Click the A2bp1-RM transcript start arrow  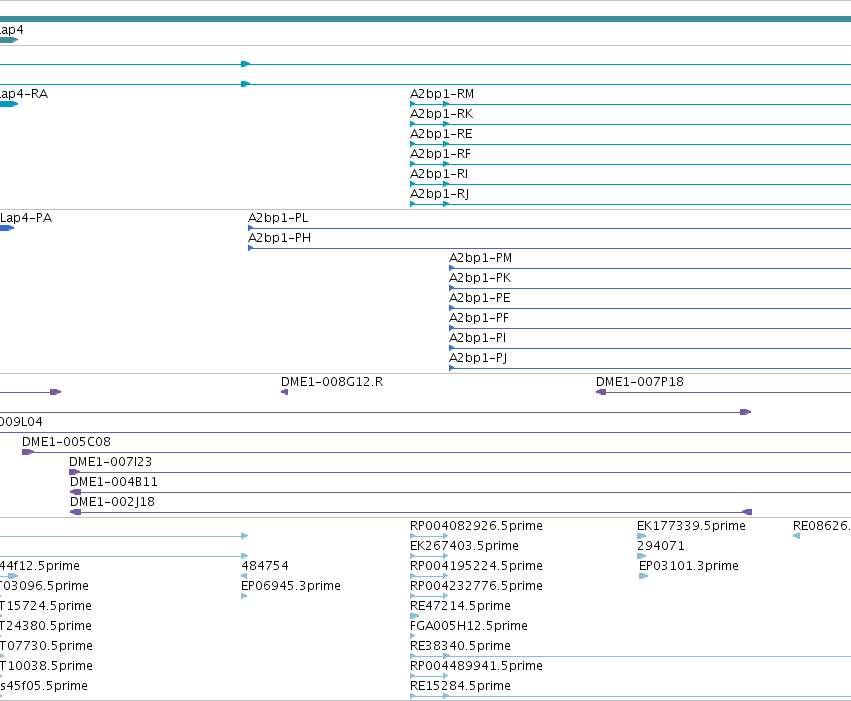coord(413,104)
